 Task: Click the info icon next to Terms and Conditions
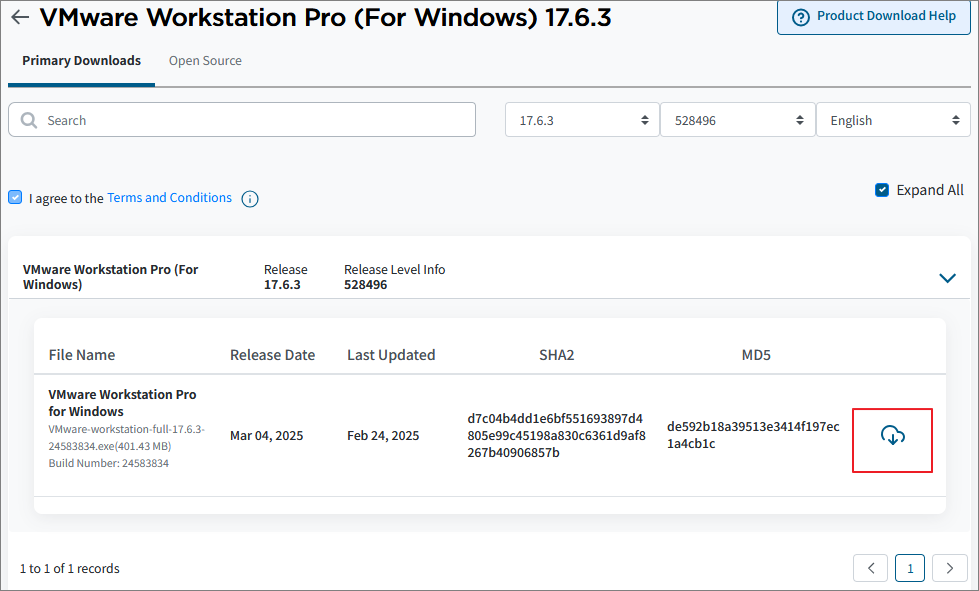[x=250, y=199]
